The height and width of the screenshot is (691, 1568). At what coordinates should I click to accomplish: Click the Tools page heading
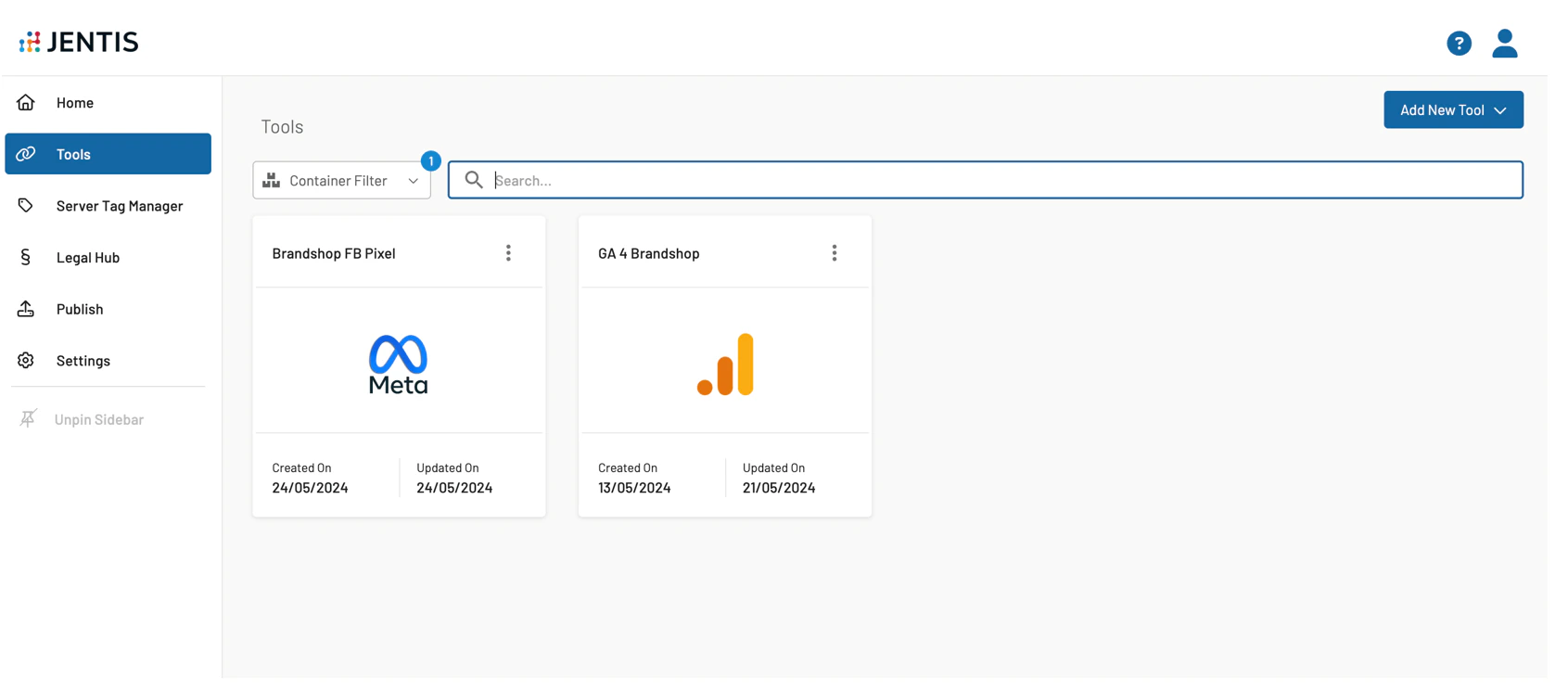pos(282,126)
